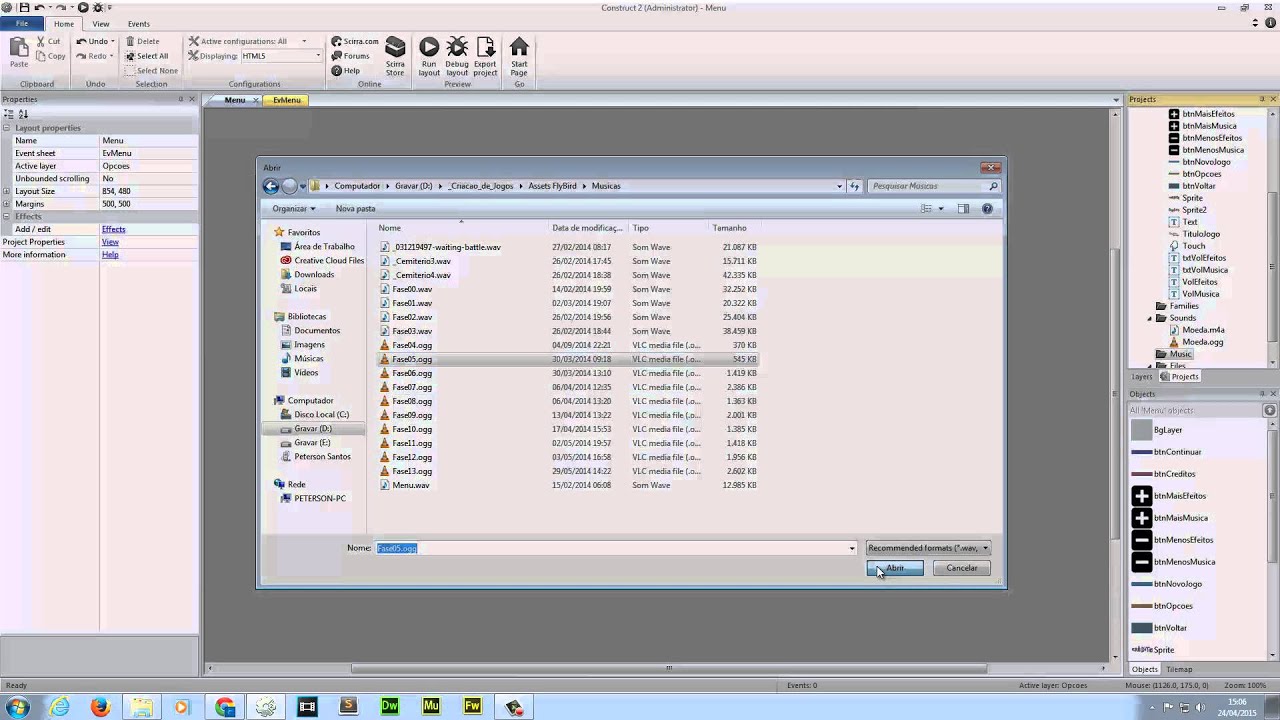Click the Abrir button
The image size is (1280, 720).
click(x=895, y=568)
